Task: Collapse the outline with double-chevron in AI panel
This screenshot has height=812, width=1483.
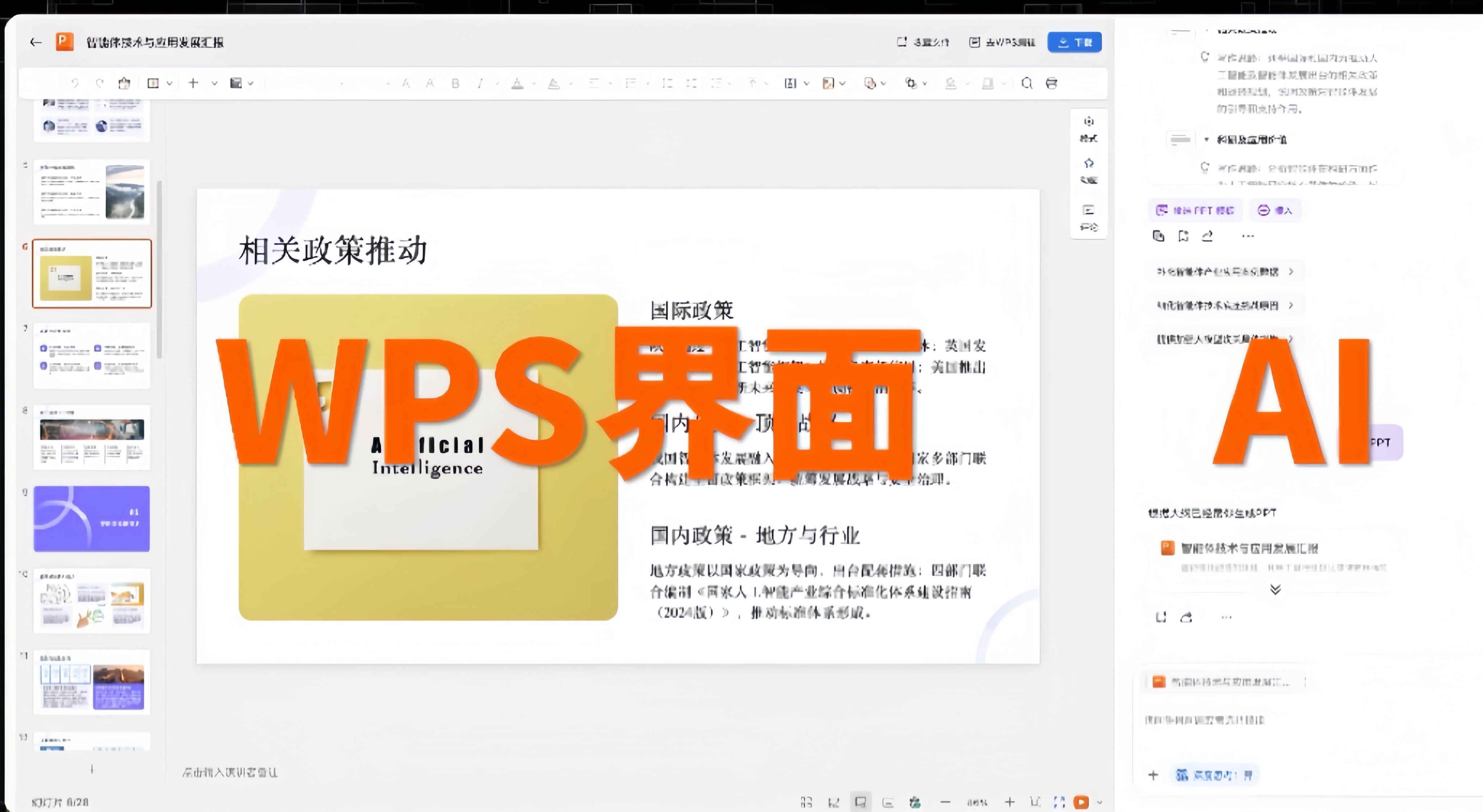Action: click(x=1275, y=589)
